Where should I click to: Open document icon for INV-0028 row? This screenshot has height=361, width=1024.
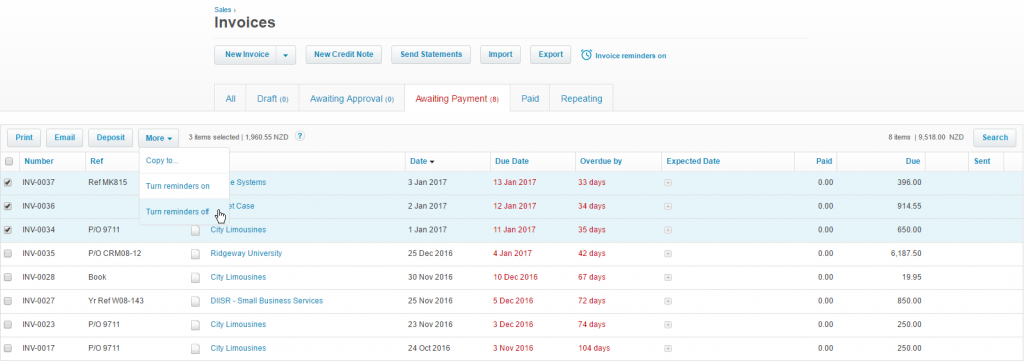click(x=195, y=277)
